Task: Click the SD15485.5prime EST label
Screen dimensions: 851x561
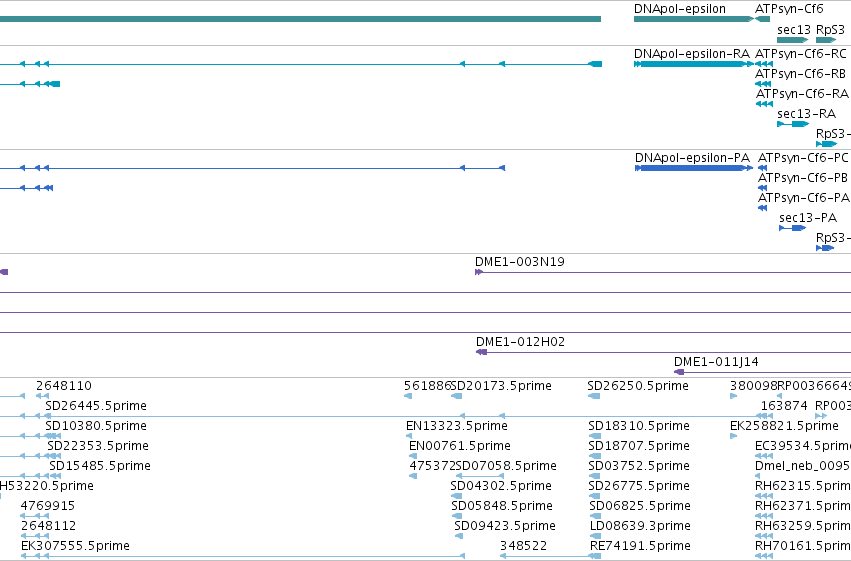Action: point(100,466)
